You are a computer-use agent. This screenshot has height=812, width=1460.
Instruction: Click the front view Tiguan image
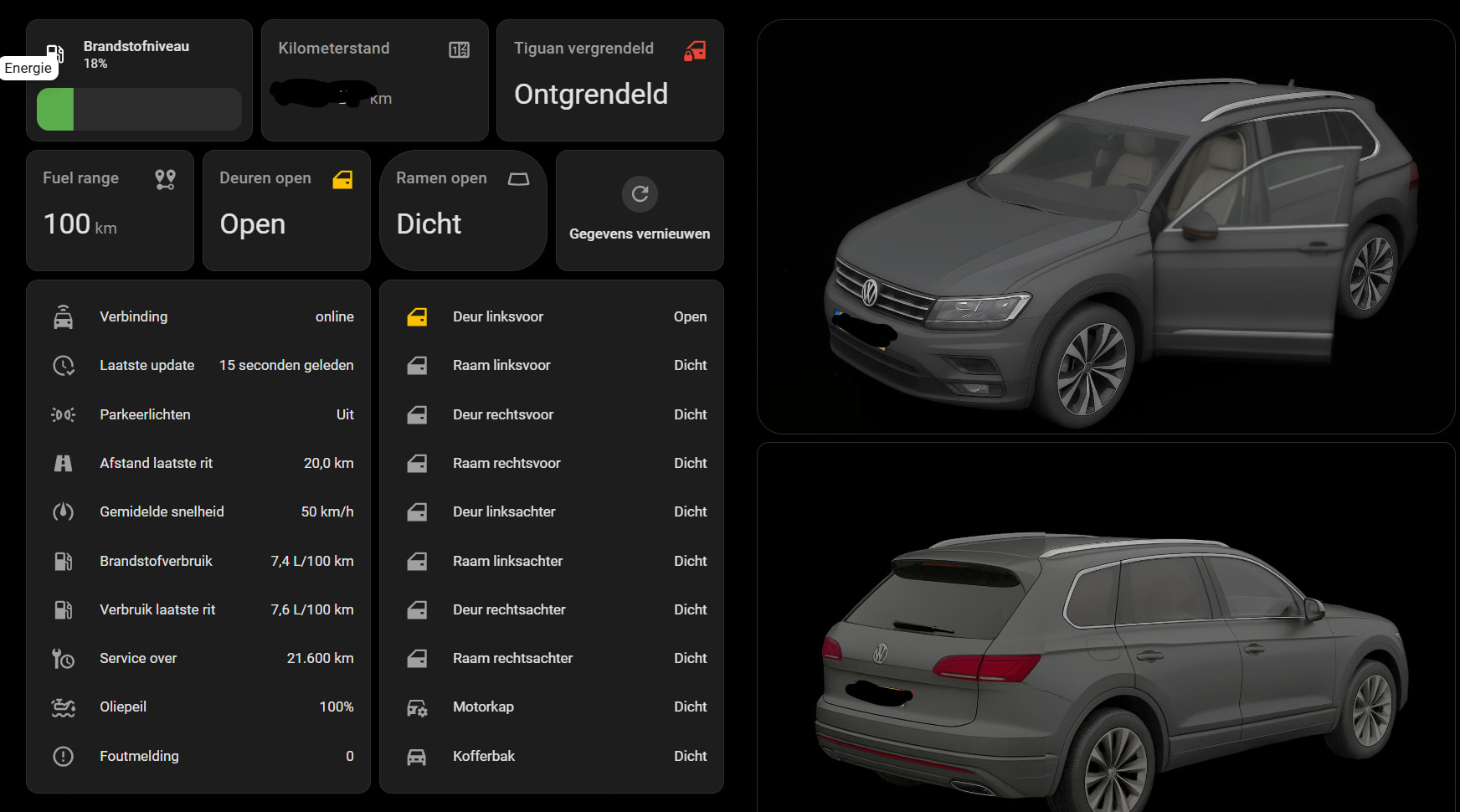click(x=1106, y=227)
